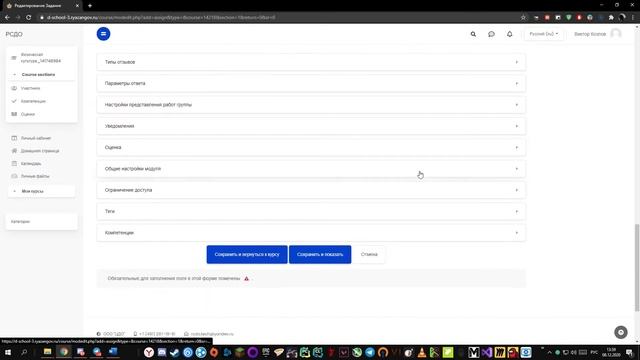
Task: Toggle the blue sidebar hamburger button
Action: pos(103,34)
